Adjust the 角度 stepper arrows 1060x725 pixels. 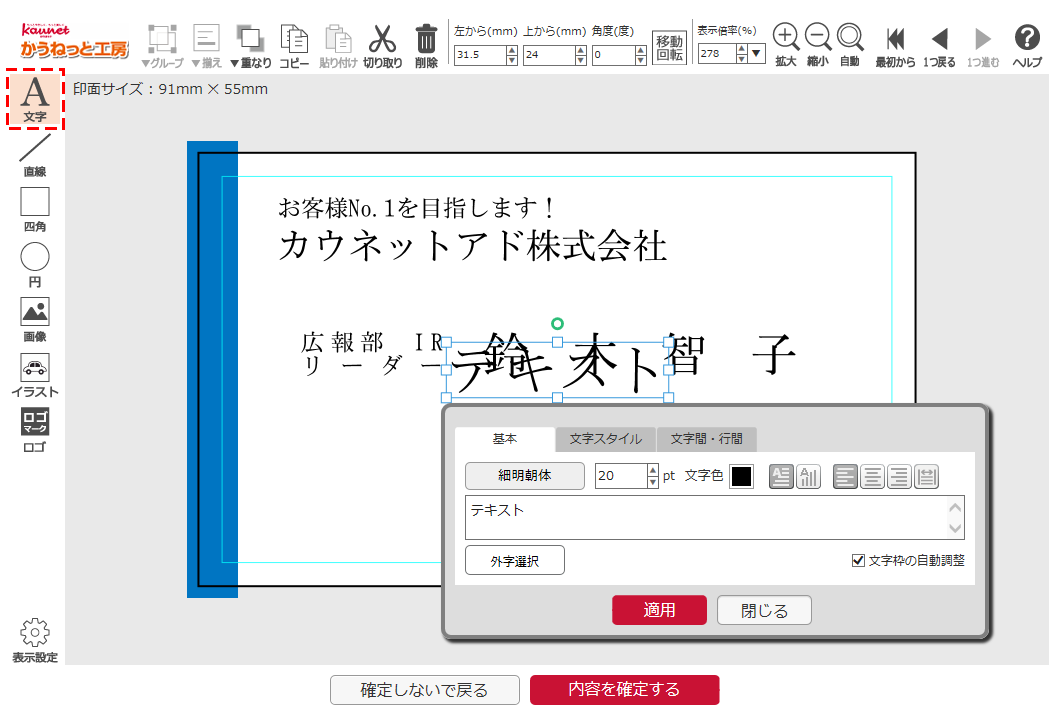pos(641,55)
